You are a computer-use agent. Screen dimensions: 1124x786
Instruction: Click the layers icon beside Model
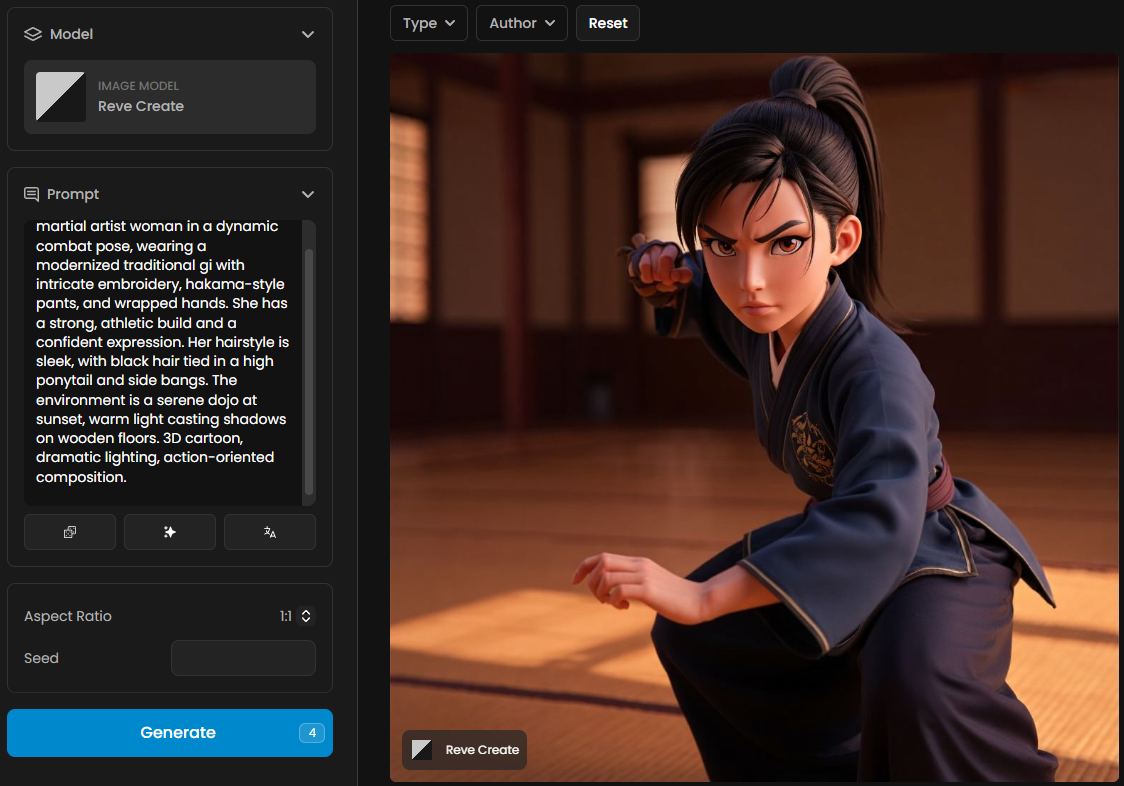(x=33, y=34)
